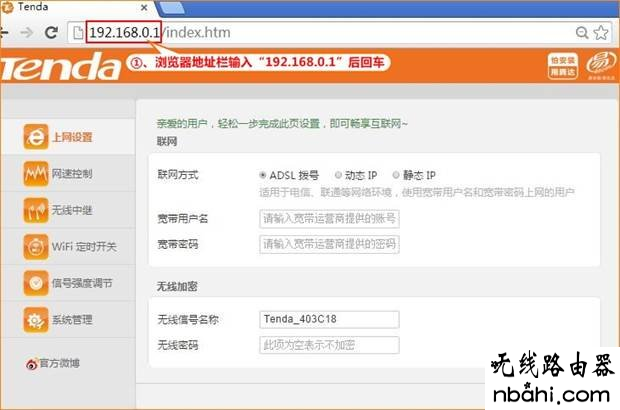Open the 无线中继 wireless repeater icon
620x410 pixels.
click(36, 210)
